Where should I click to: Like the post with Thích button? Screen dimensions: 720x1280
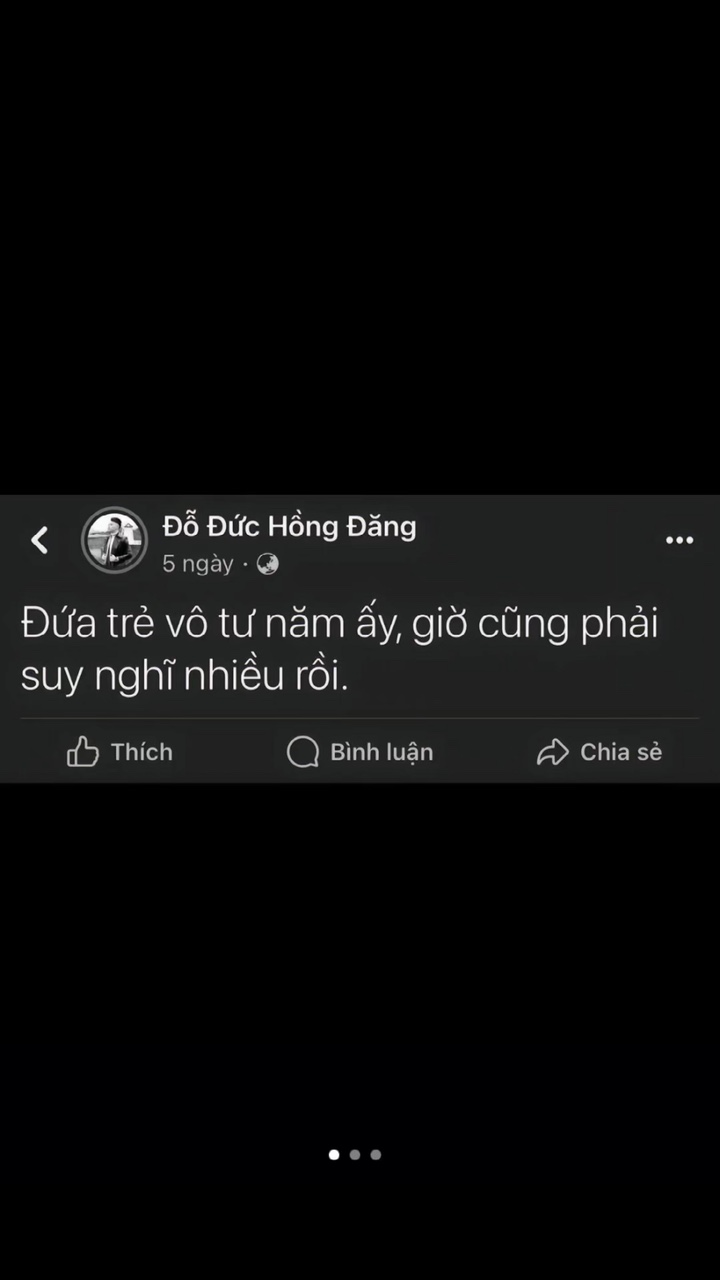(x=120, y=752)
